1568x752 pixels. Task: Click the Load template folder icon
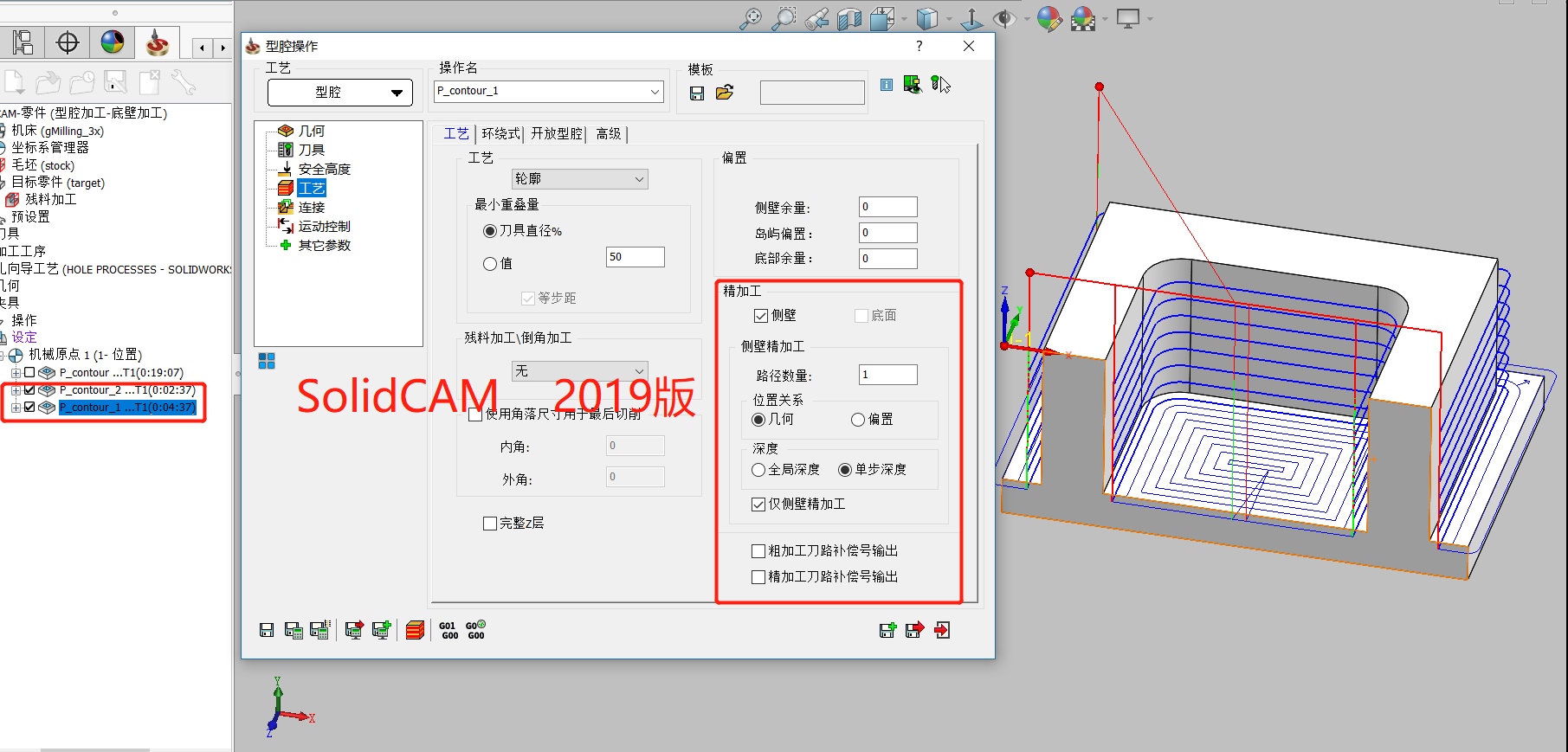coord(725,93)
